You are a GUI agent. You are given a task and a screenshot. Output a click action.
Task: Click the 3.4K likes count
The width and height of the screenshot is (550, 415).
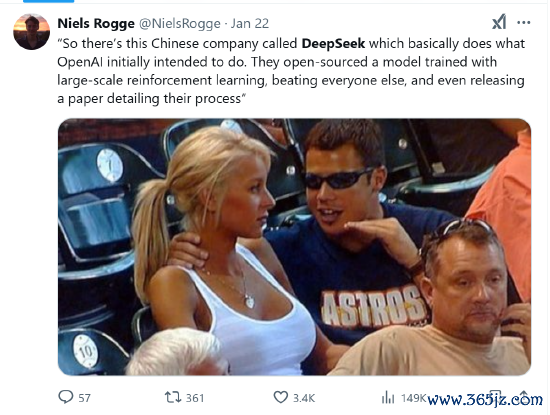(304, 398)
